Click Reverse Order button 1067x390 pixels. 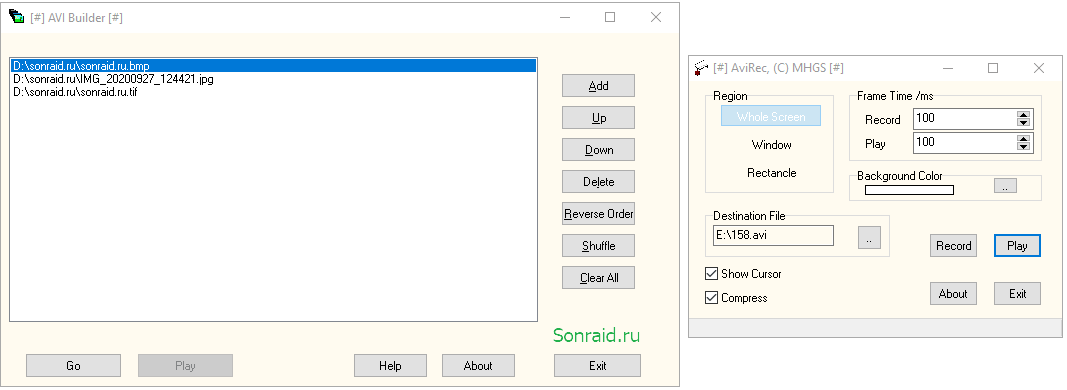pos(598,214)
